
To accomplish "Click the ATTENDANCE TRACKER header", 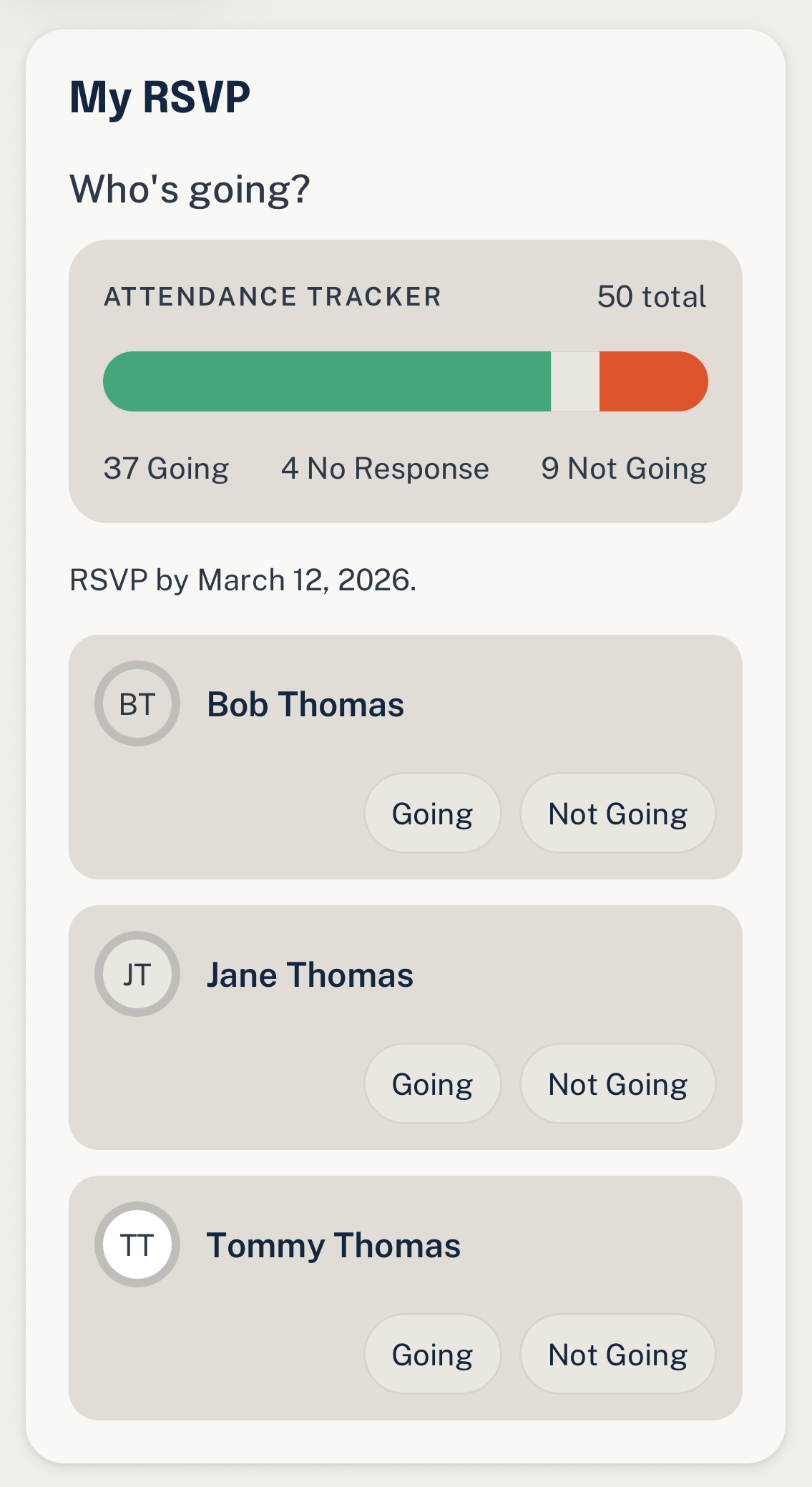I will (x=272, y=296).
